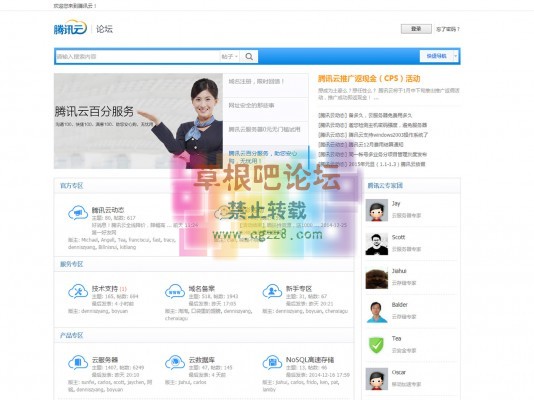
Task: Click the 论坛 title next to logo
Action: (104, 29)
